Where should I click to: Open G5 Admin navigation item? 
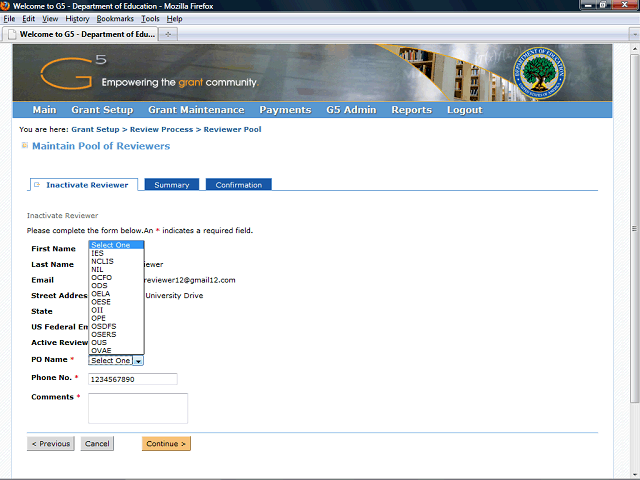(351, 110)
